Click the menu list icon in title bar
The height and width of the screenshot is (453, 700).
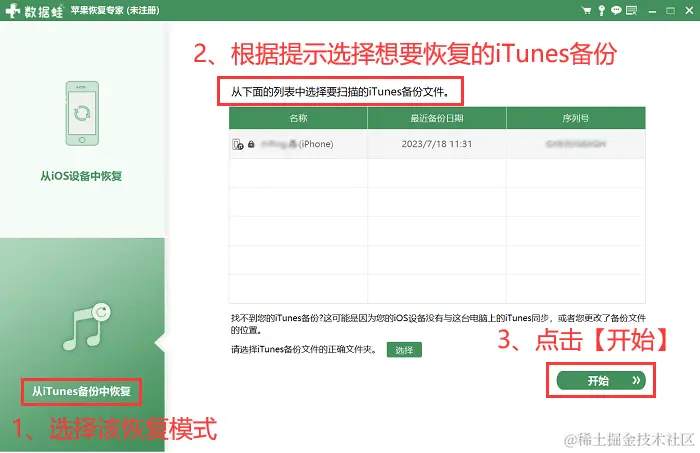pos(631,10)
